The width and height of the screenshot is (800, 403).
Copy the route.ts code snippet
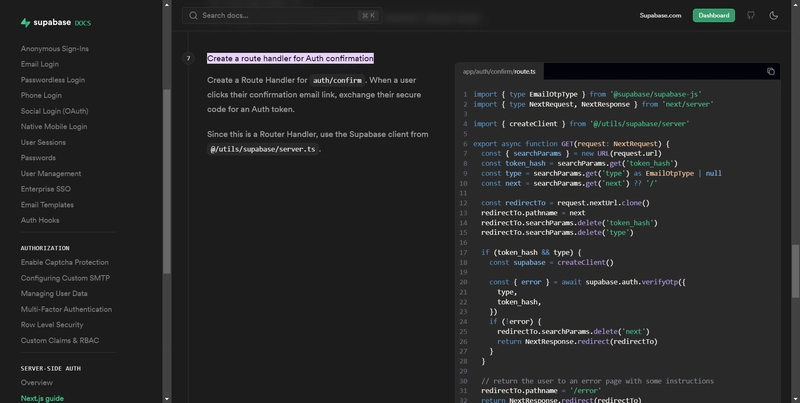pyautogui.click(x=770, y=71)
